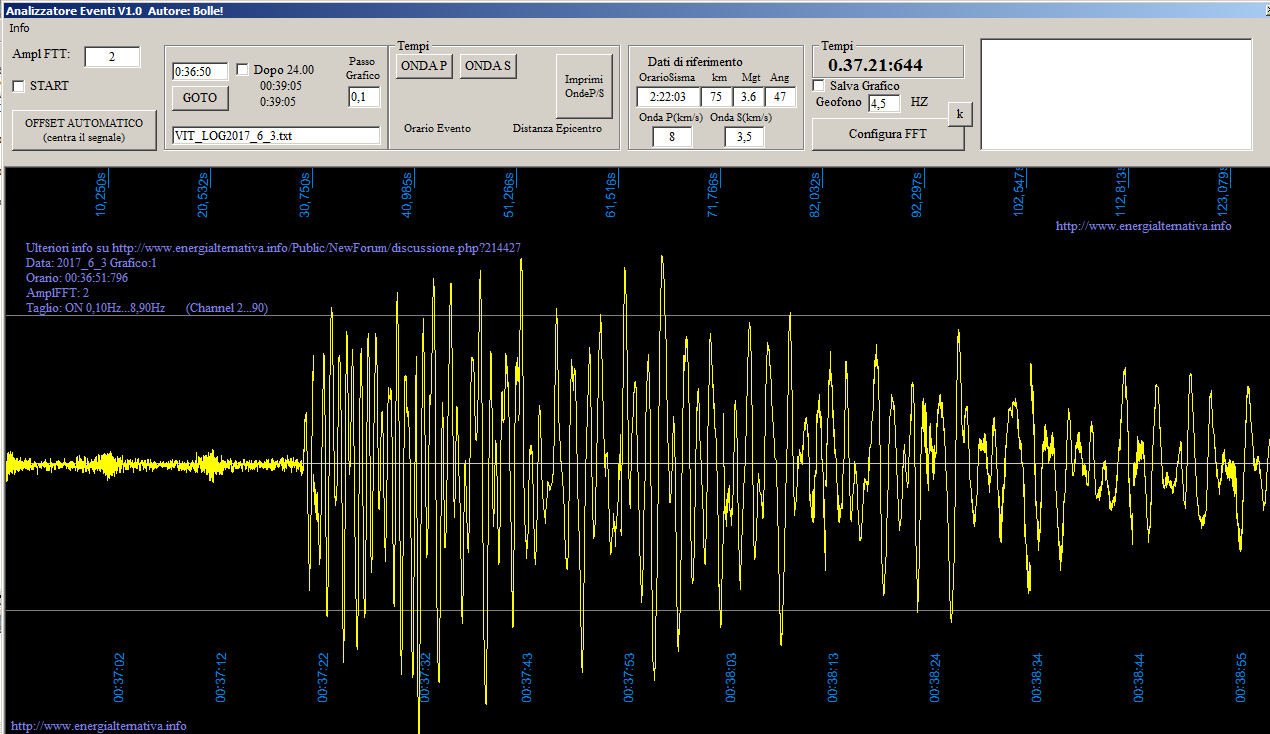This screenshot has width=1270, height=734.
Task: Click the time field showing 0:36:50
Action: [200, 72]
